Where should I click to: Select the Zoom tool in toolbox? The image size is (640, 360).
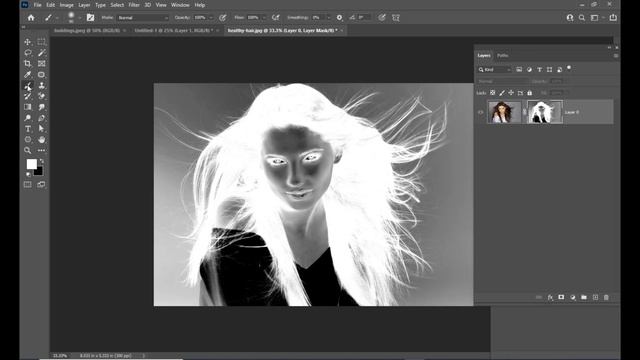[x=28, y=151]
